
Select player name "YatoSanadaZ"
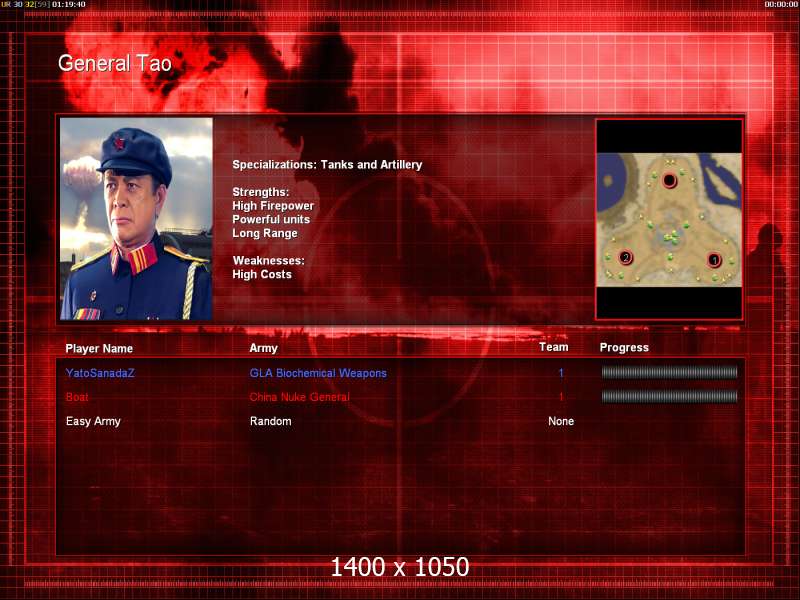tap(100, 373)
